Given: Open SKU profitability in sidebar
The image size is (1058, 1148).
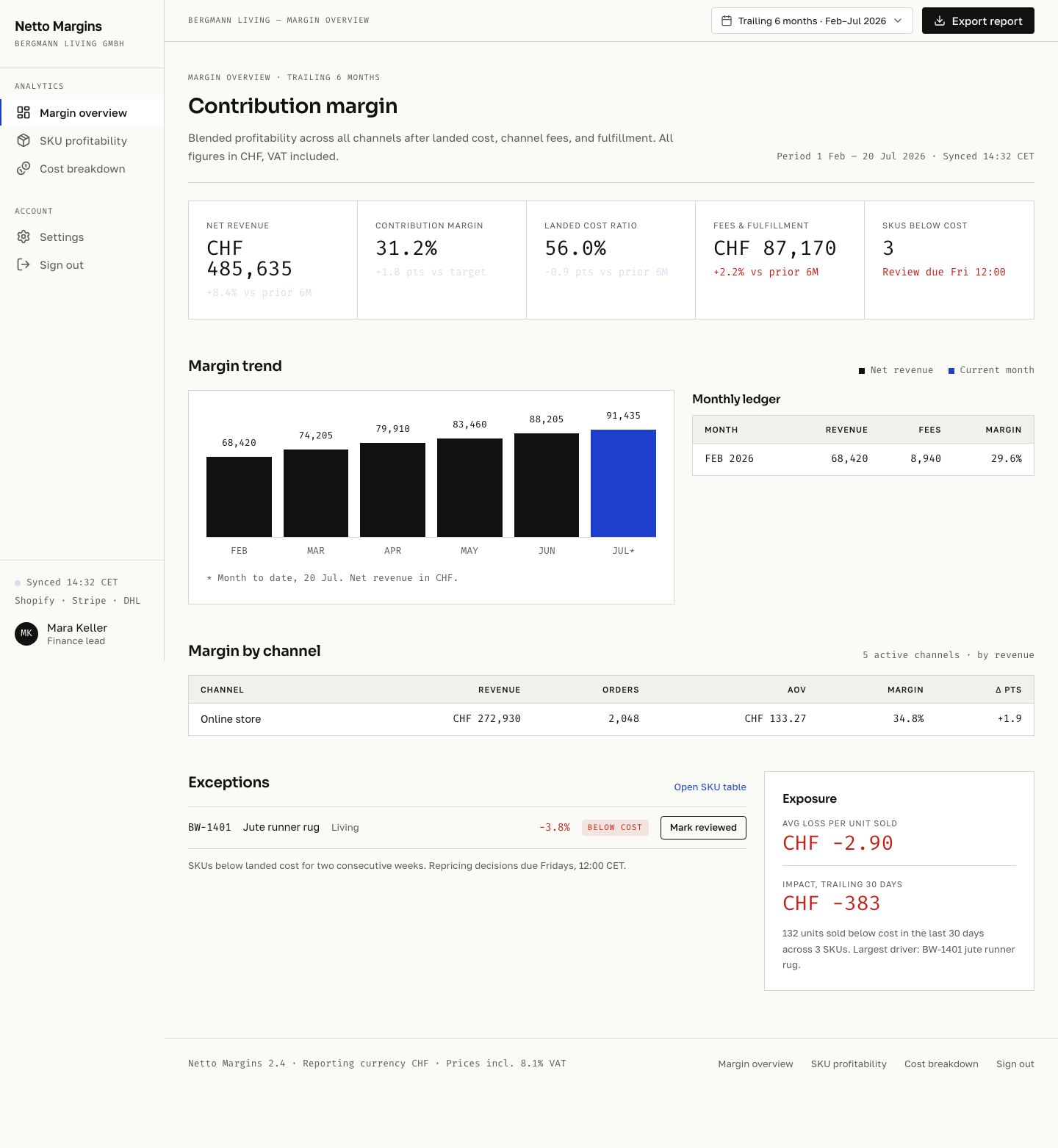Looking at the screenshot, I should click(x=82, y=140).
